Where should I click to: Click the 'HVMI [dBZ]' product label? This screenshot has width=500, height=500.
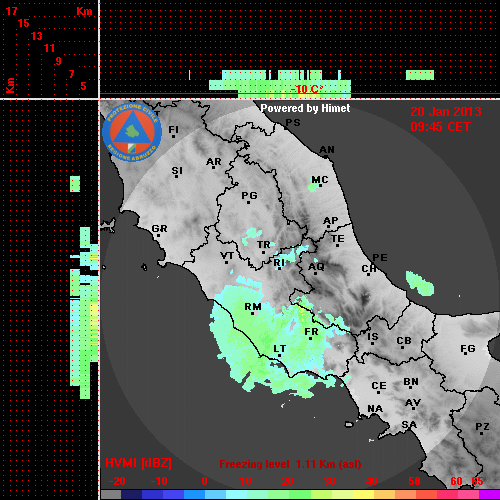[x=138, y=463]
